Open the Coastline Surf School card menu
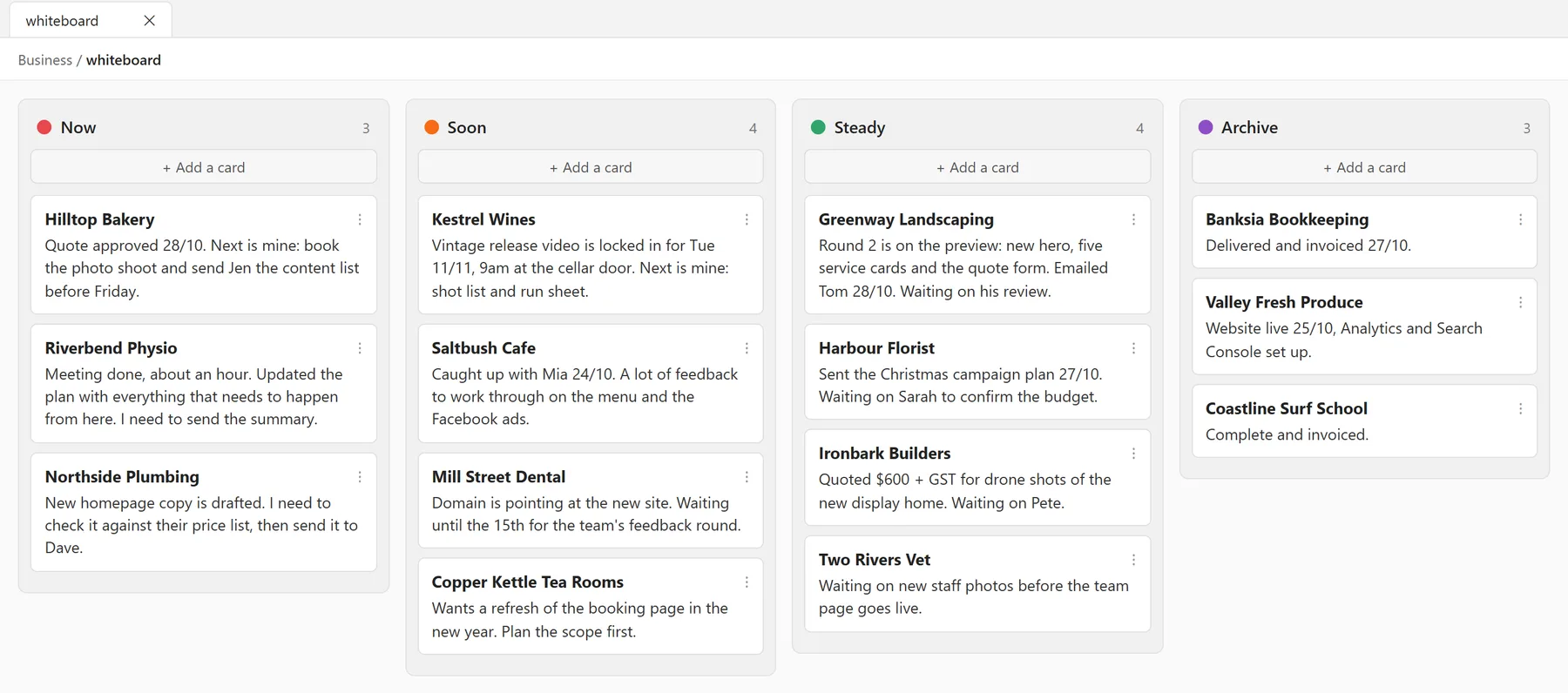This screenshot has width=1568, height=693. click(x=1521, y=408)
